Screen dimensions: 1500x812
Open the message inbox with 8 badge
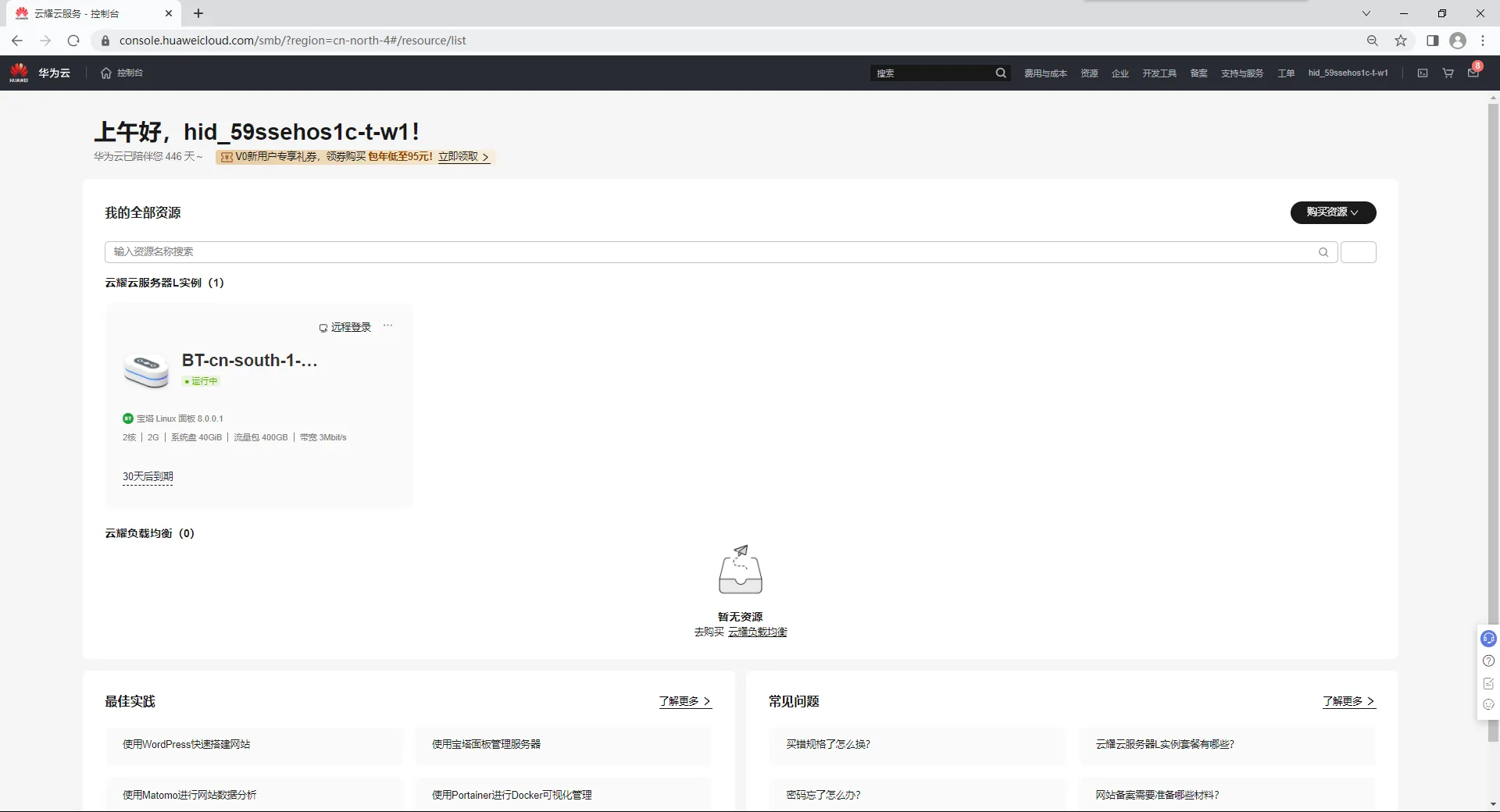coord(1474,71)
